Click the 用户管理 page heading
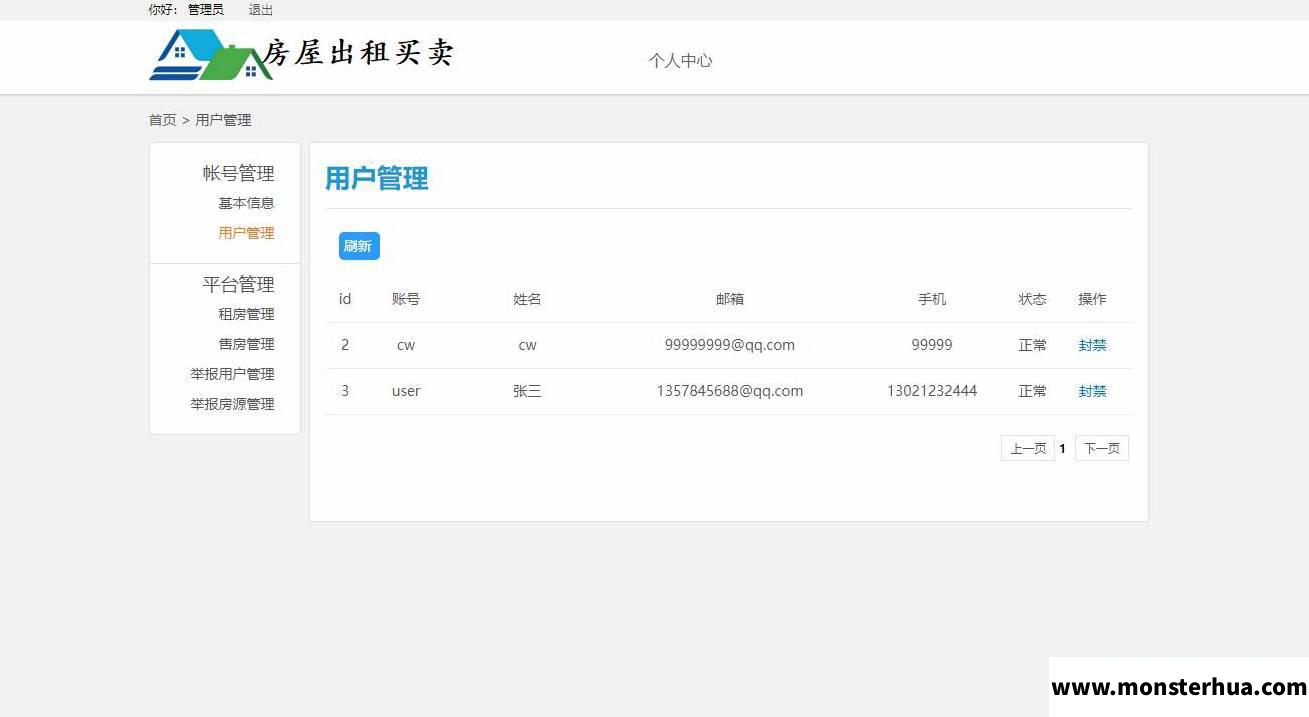Image resolution: width=1309 pixels, height=717 pixels. pyautogui.click(x=377, y=179)
